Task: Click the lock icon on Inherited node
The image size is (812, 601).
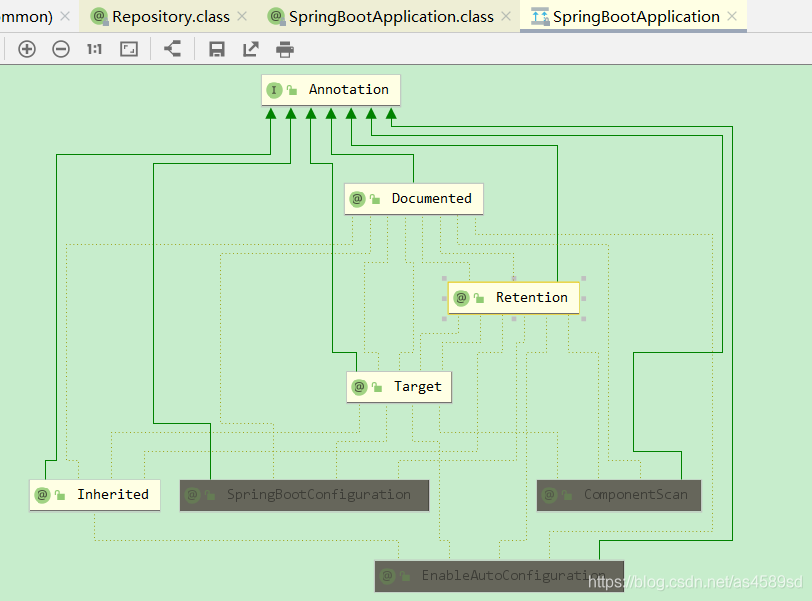Action: (60, 495)
